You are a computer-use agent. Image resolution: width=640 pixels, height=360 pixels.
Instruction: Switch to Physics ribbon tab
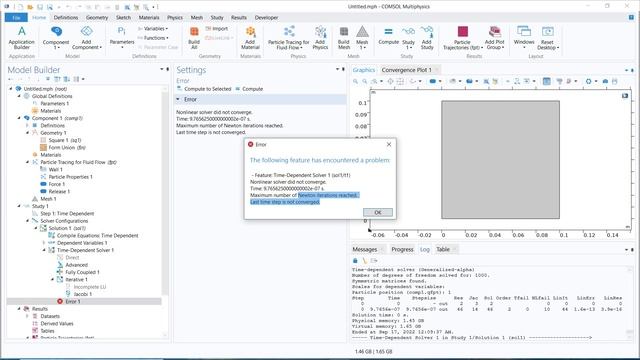click(175, 18)
